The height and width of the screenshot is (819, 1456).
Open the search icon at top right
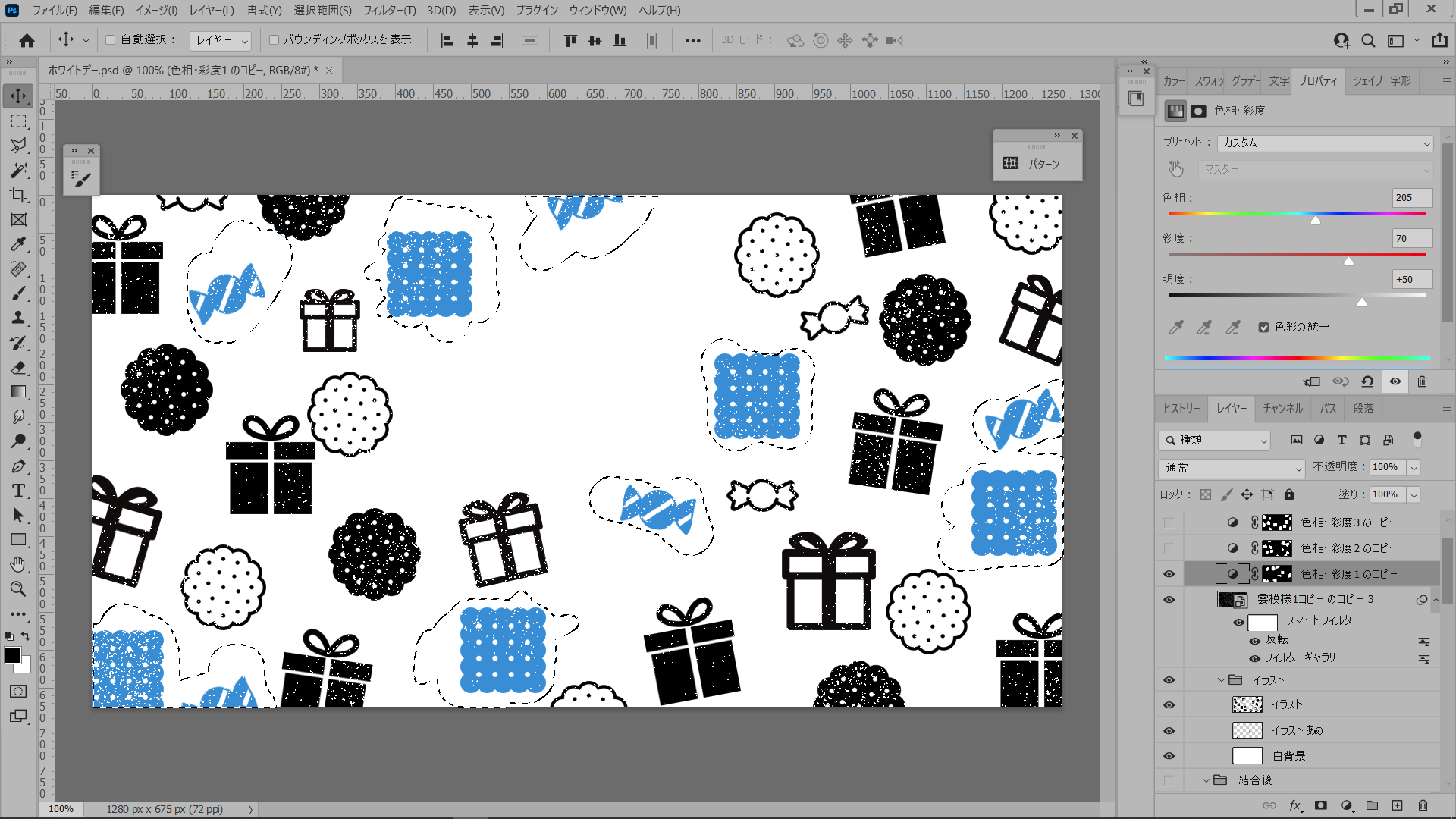[1368, 40]
